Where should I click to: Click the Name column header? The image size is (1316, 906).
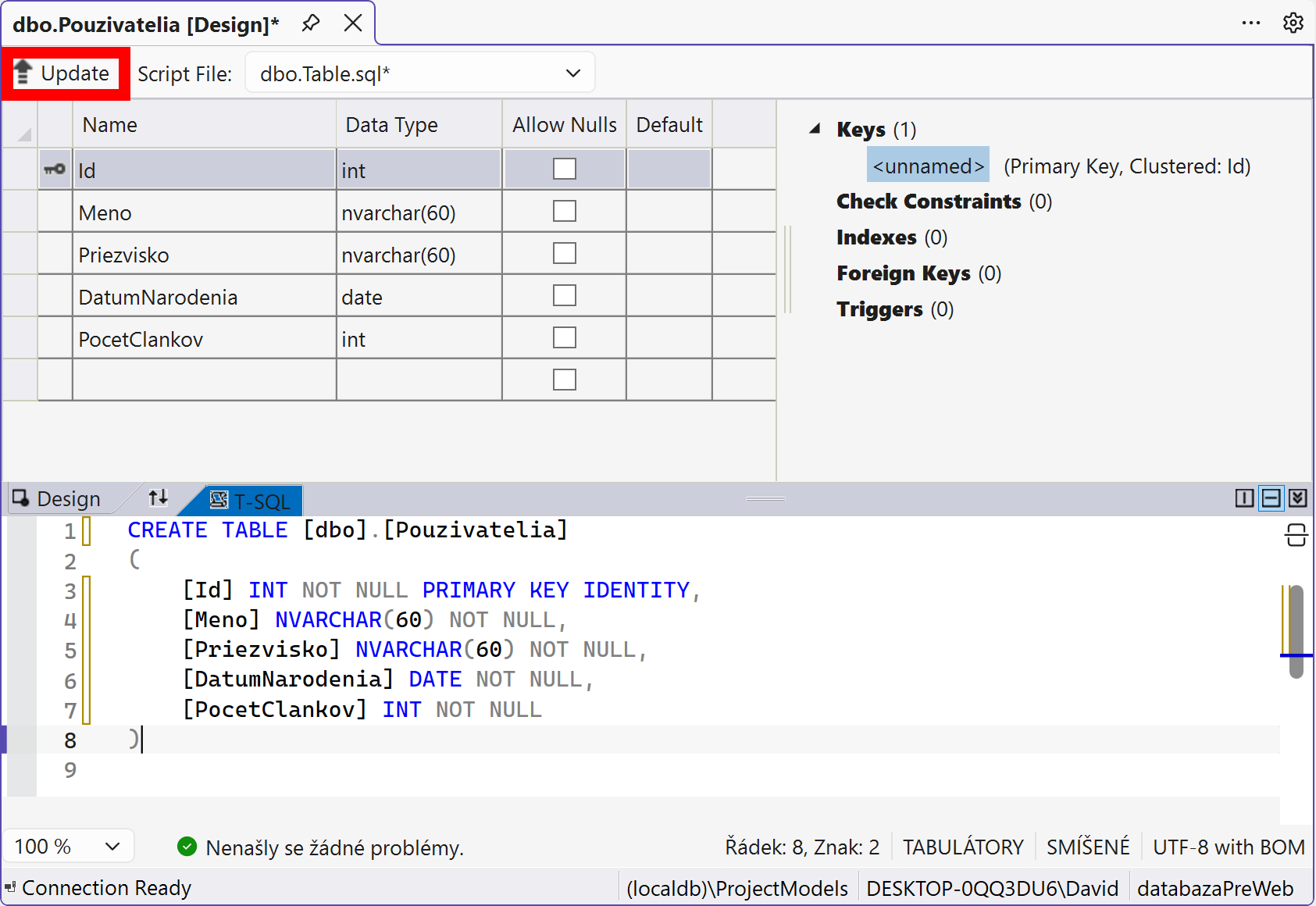pyautogui.click(x=204, y=124)
